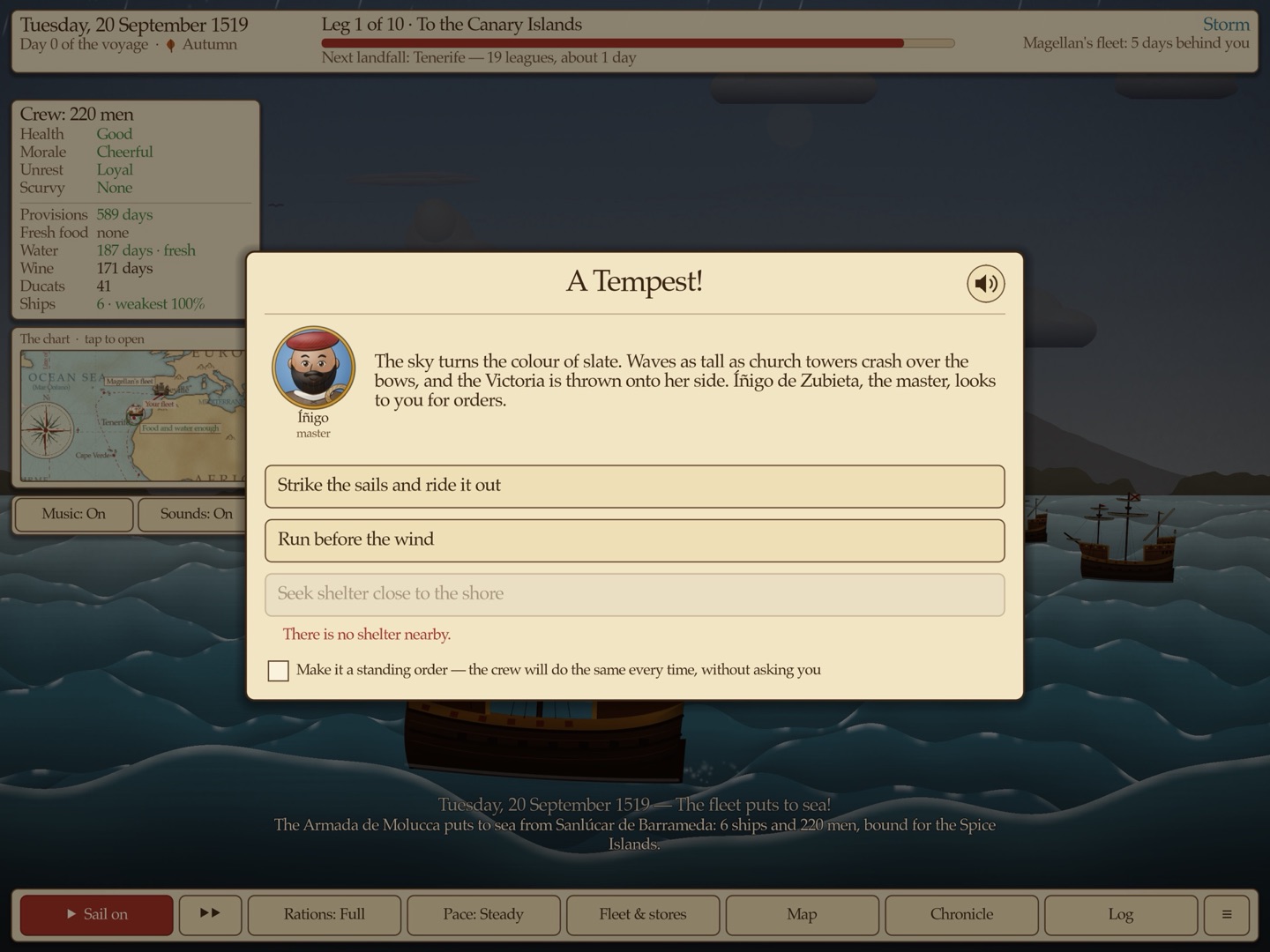Screen dimensions: 1270x952
Task: Click the speaker narration icon in dialog
Action: click(x=985, y=284)
